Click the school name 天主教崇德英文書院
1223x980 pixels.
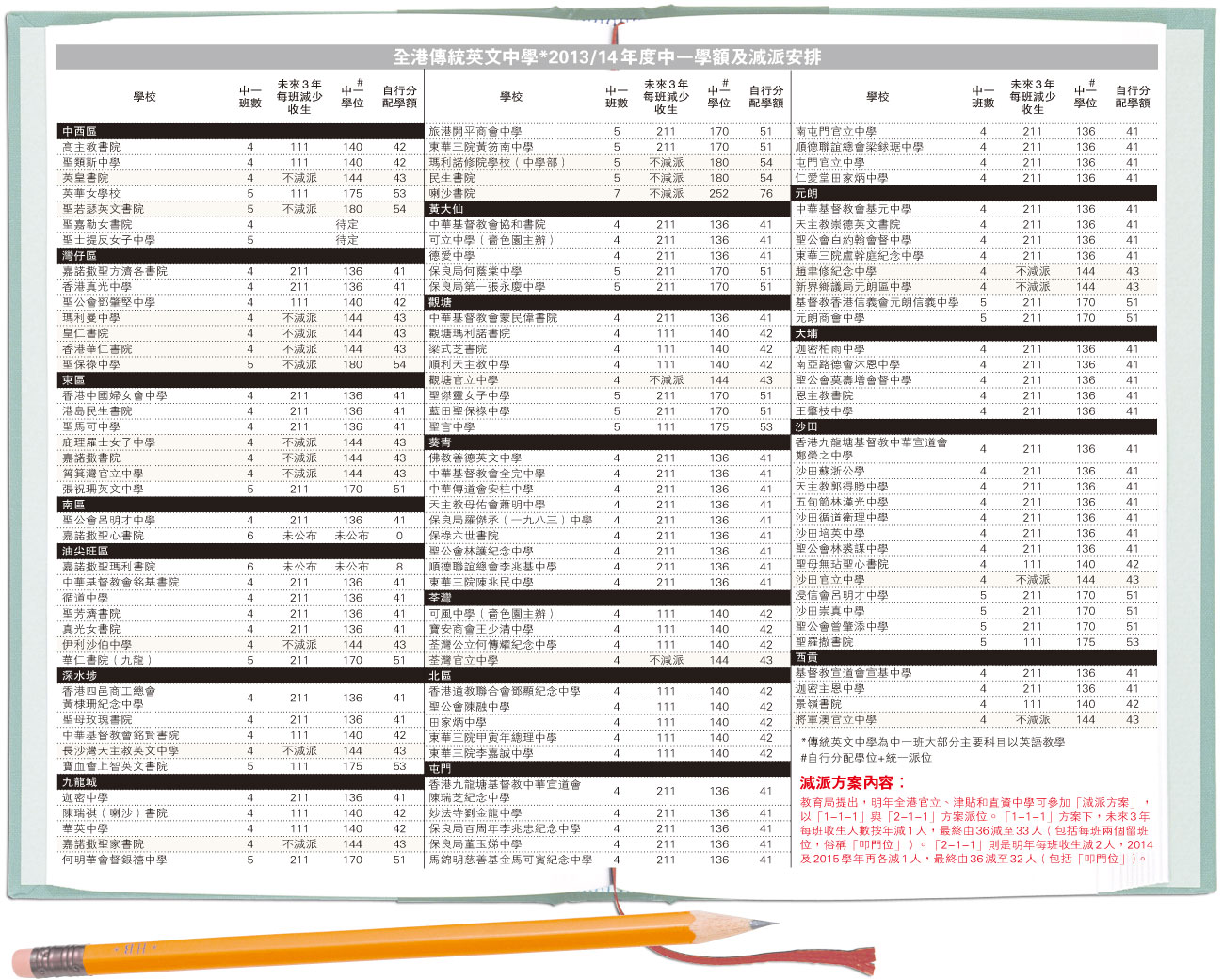coord(848,224)
